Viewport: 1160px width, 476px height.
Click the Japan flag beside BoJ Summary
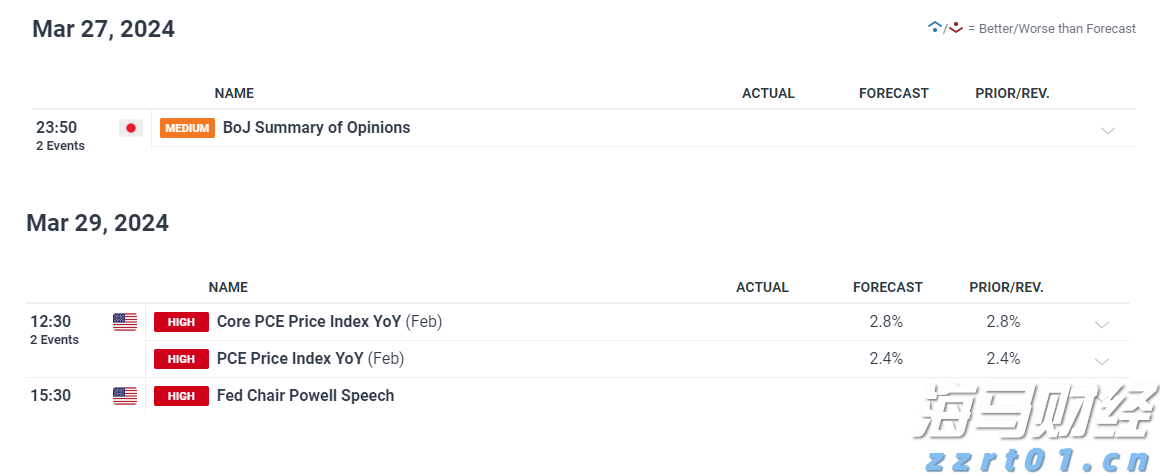130,128
